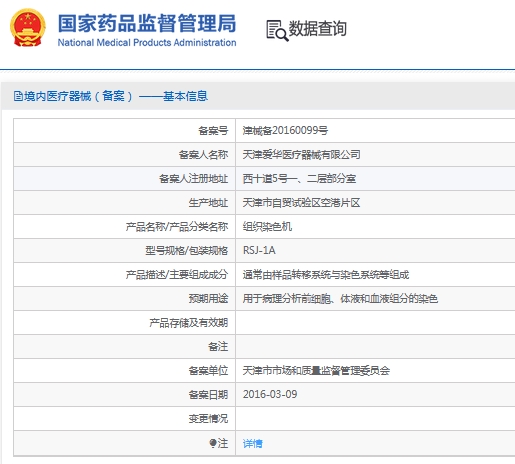Select 天津爱华医疗器械有限公司 cell
515x464 pixels.
[301, 154]
